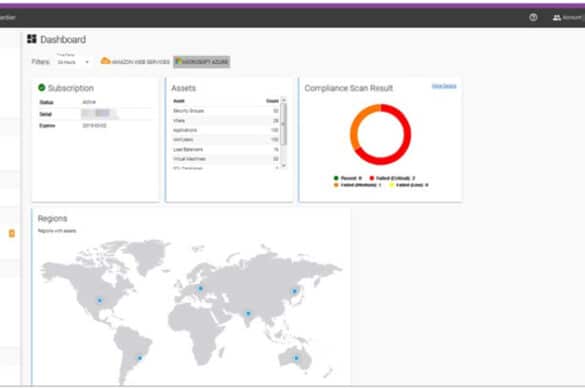The image size is (585, 390).
Task: Click the Europe region marker on map
Action: [x=200, y=288]
